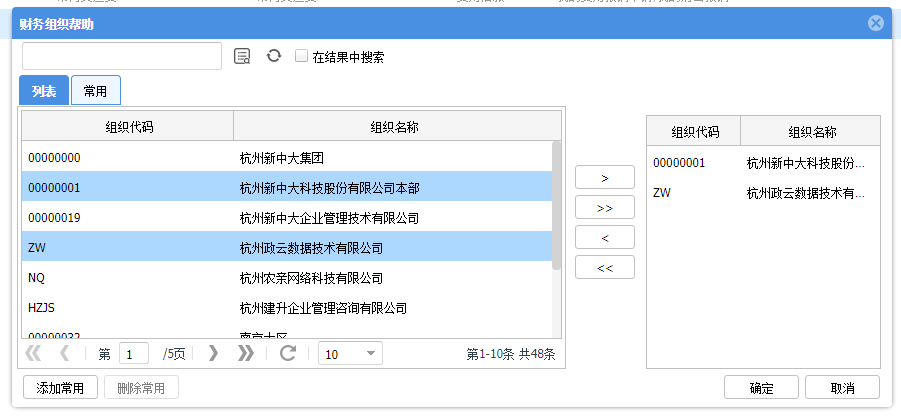The height and width of the screenshot is (416, 901).
Task: Select row 杭州建升企业管理咨询有限公司
Action: pos(287,308)
